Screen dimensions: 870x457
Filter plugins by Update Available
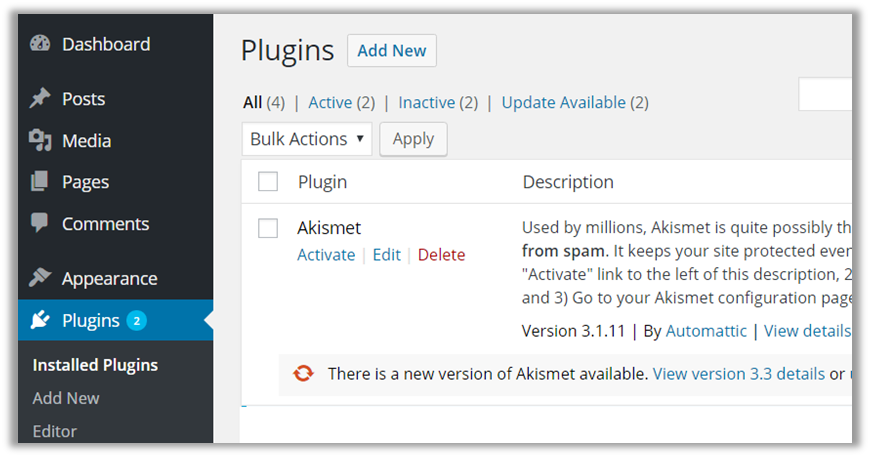[564, 102]
